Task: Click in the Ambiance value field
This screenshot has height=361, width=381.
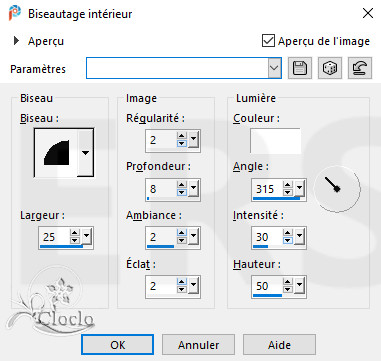Action: [161, 237]
